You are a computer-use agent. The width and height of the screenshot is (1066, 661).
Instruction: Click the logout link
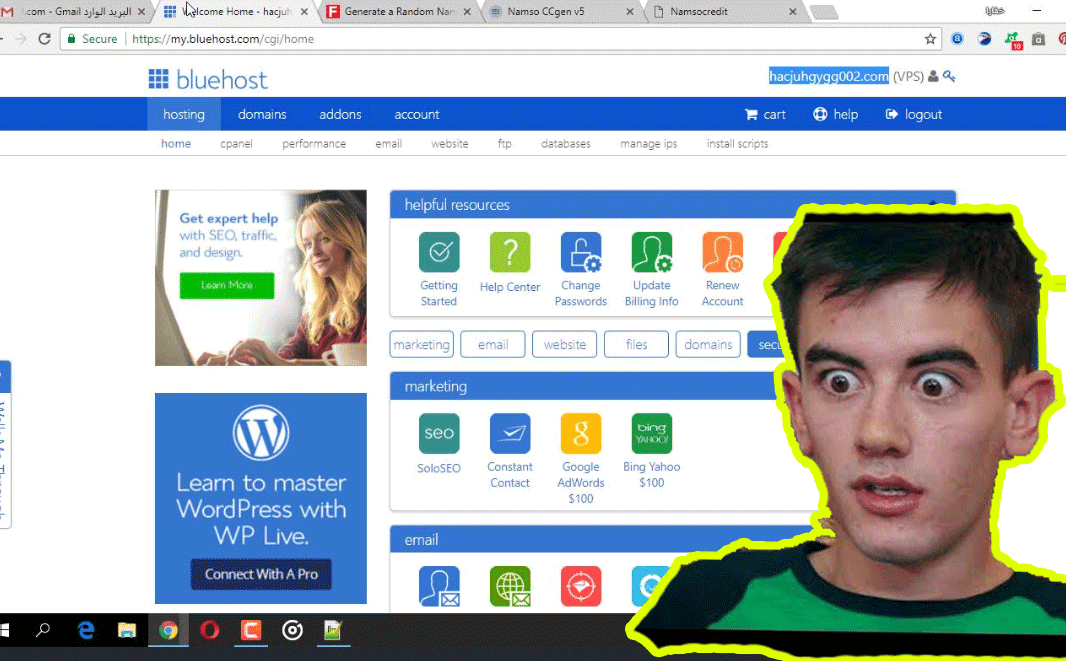pos(914,114)
